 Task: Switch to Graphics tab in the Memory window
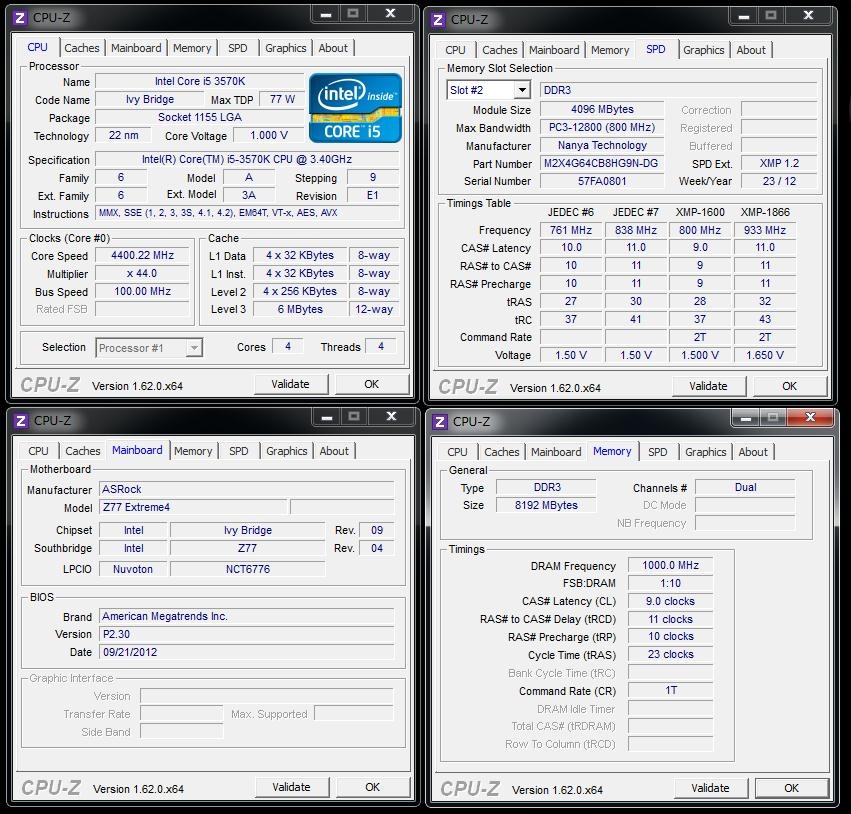point(706,453)
